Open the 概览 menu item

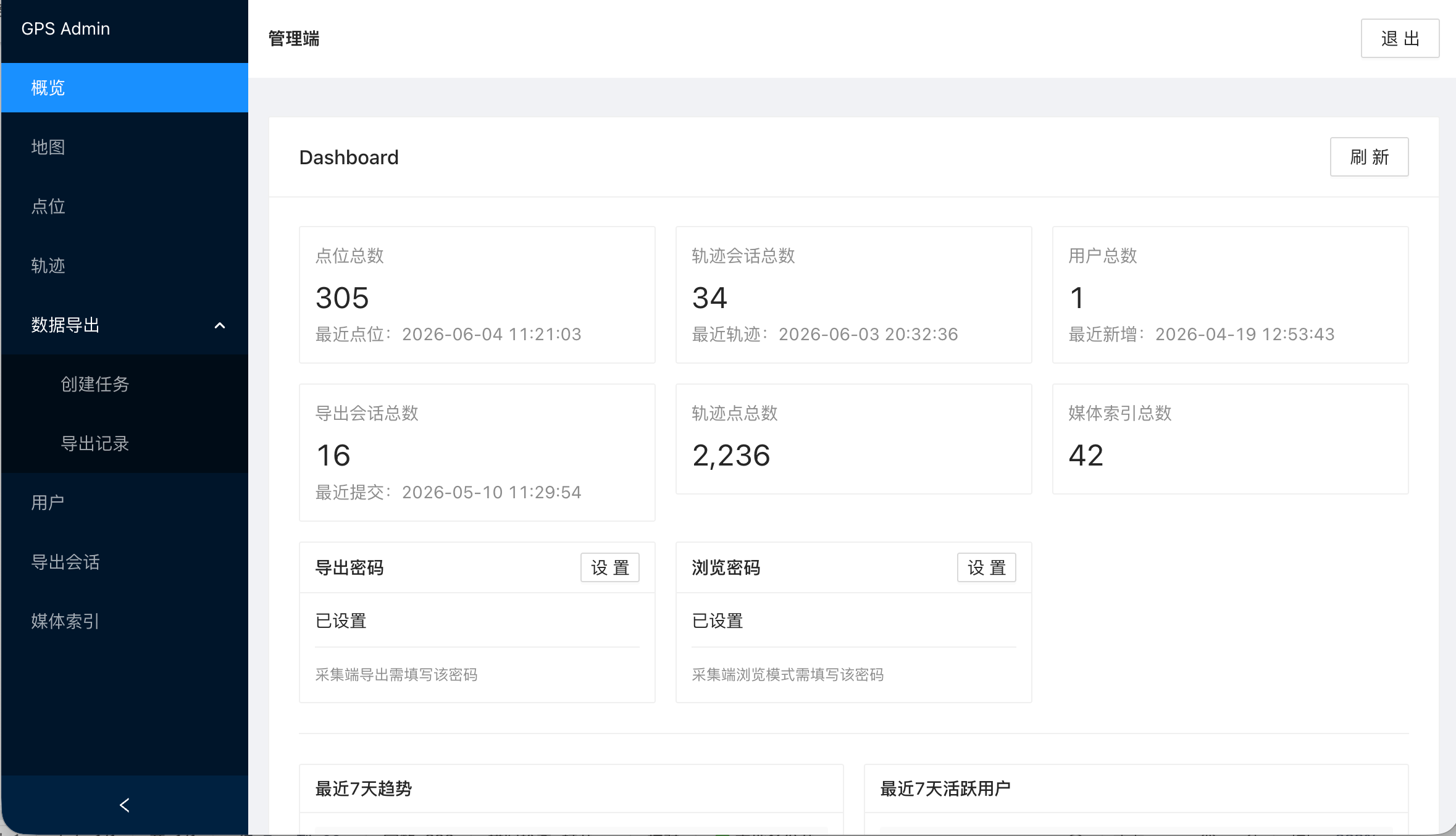pyautogui.click(x=124, y=88)
